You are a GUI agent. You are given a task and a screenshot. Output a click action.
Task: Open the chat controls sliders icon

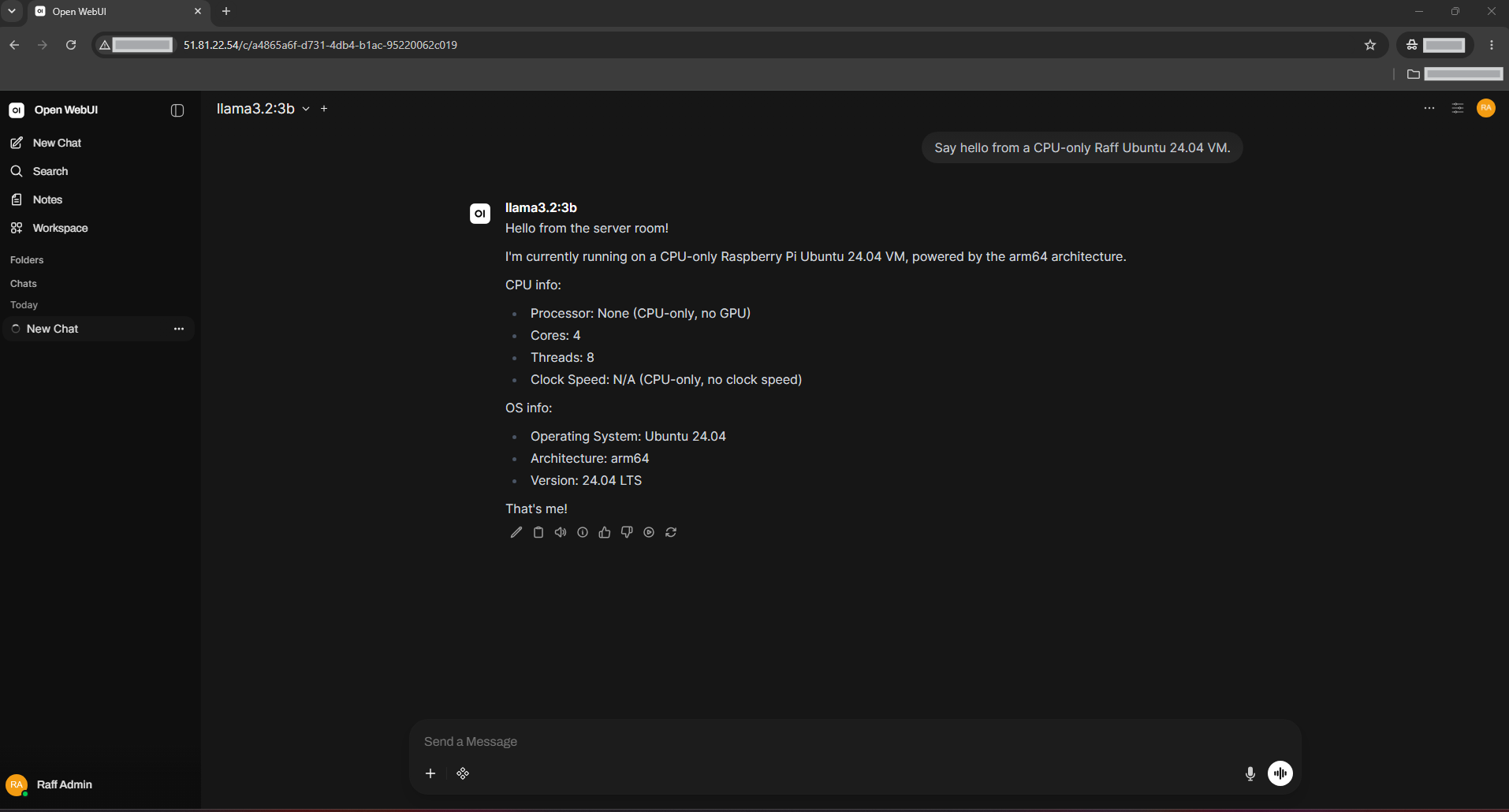[1458, 108]
